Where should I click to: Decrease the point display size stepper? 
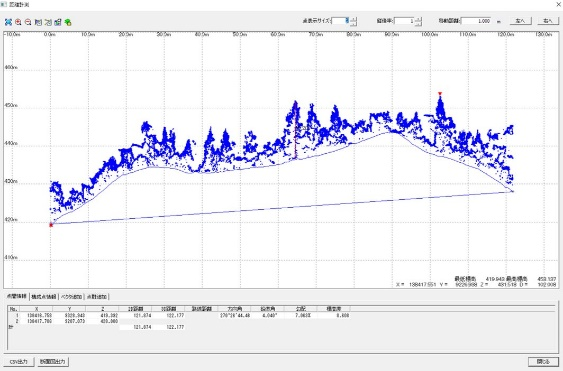pos(353,23)
